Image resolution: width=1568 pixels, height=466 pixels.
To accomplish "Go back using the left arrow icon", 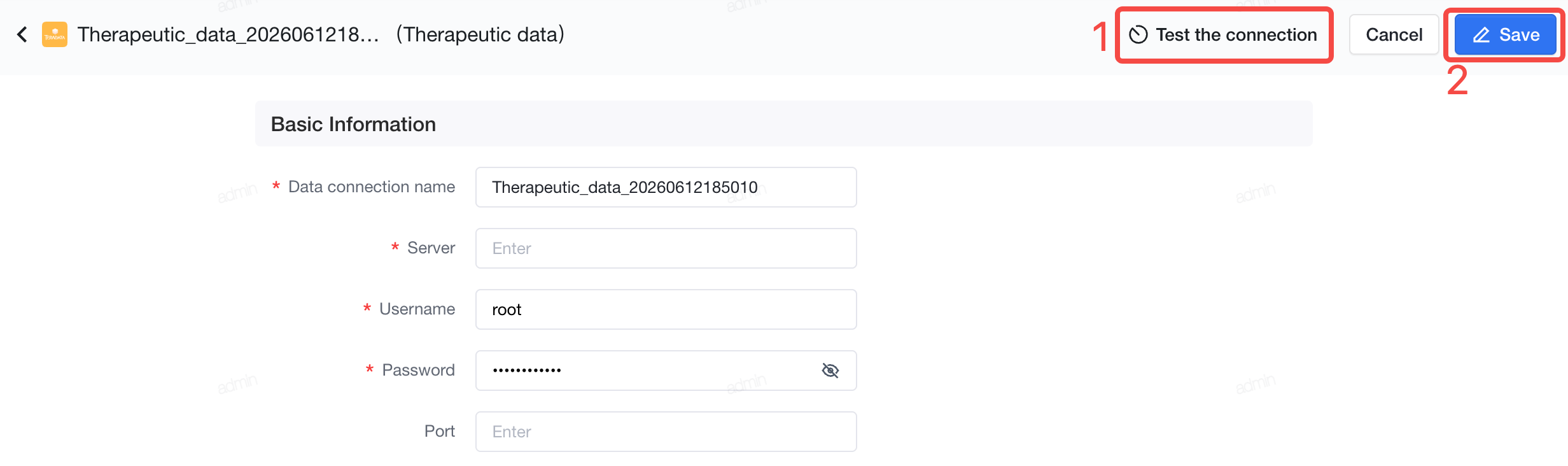I will (22, 34).
